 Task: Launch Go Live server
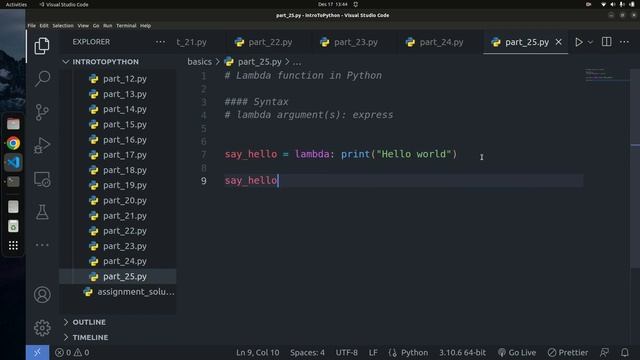pos(517,353)
